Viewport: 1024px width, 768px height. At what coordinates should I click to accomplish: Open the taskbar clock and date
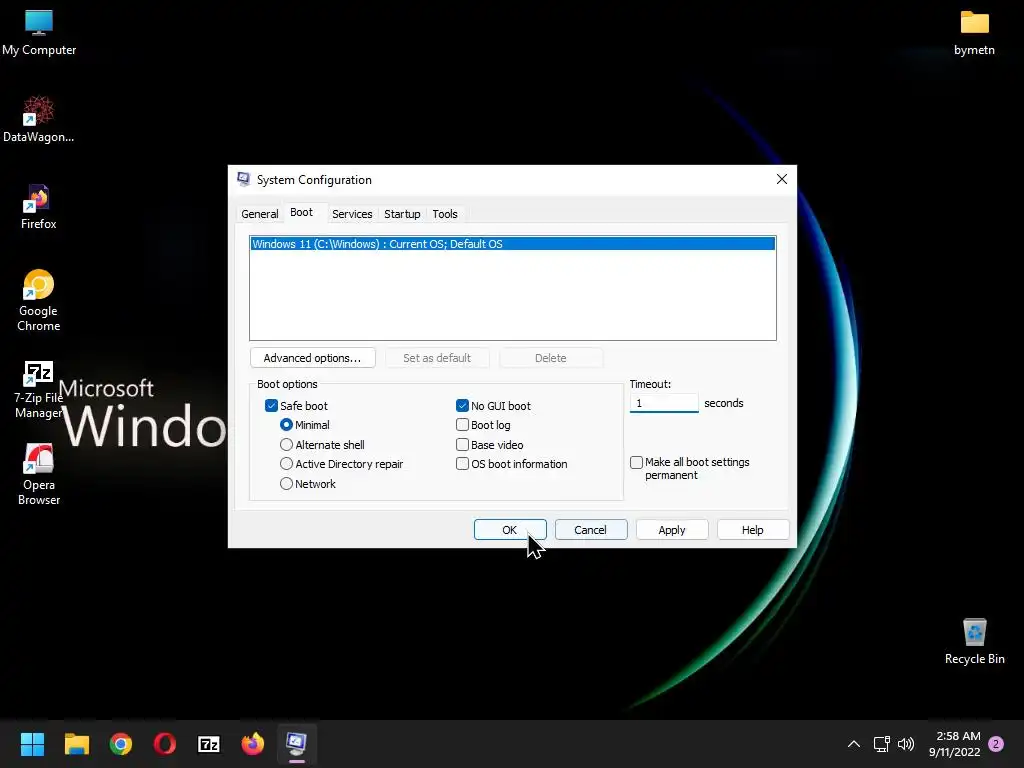pyautogui.click(x=954, y=744)
